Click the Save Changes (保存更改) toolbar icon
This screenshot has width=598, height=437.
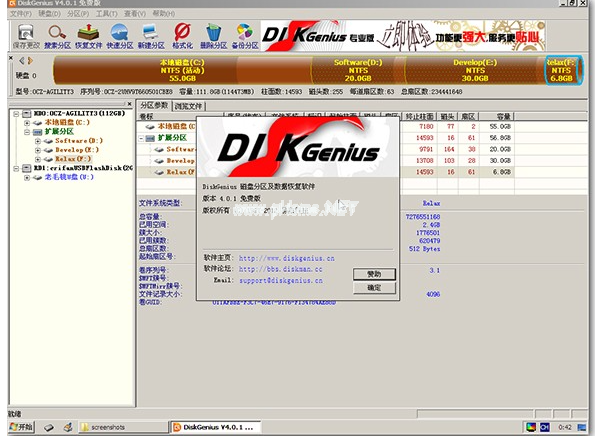[x=26, y=37]
